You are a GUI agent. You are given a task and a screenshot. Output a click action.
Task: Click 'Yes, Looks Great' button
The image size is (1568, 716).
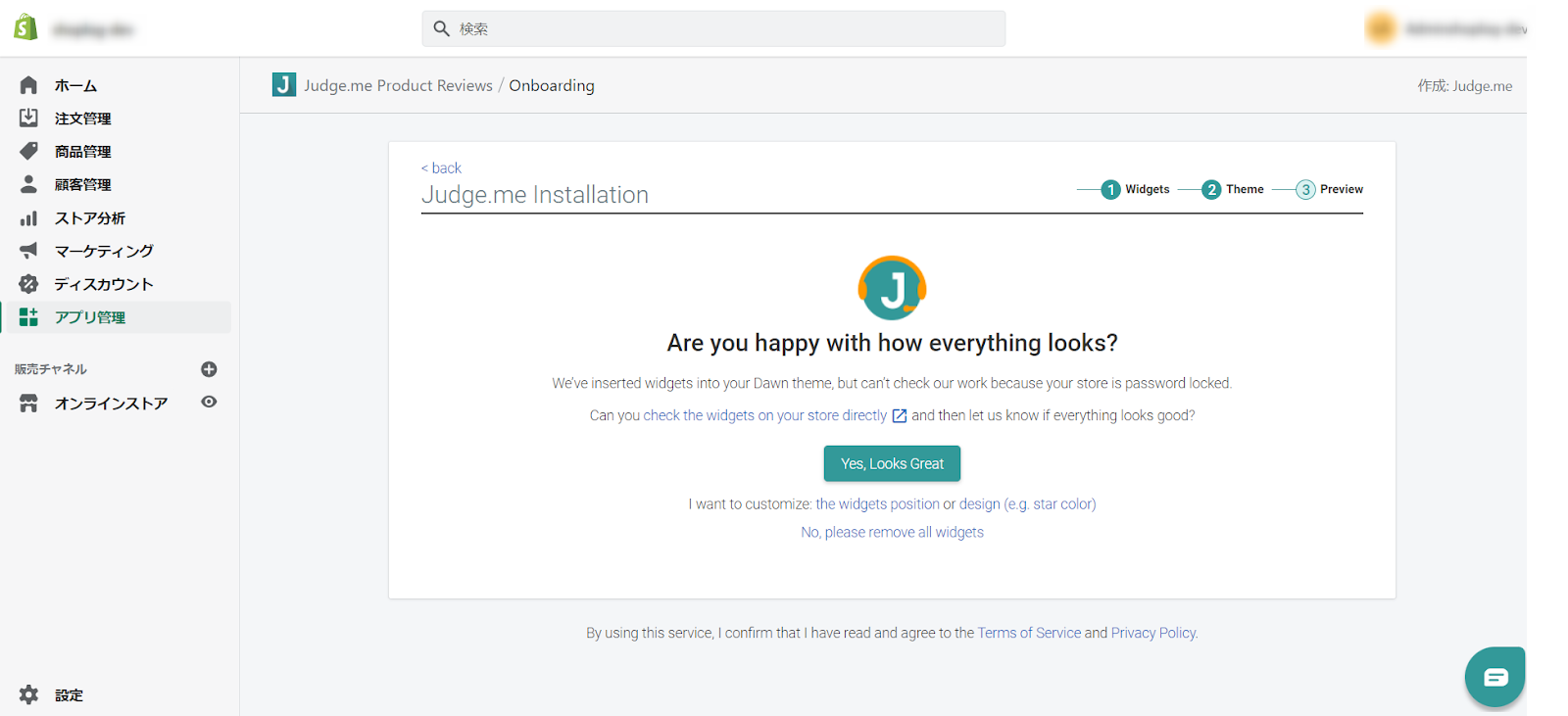click(892, 463)
